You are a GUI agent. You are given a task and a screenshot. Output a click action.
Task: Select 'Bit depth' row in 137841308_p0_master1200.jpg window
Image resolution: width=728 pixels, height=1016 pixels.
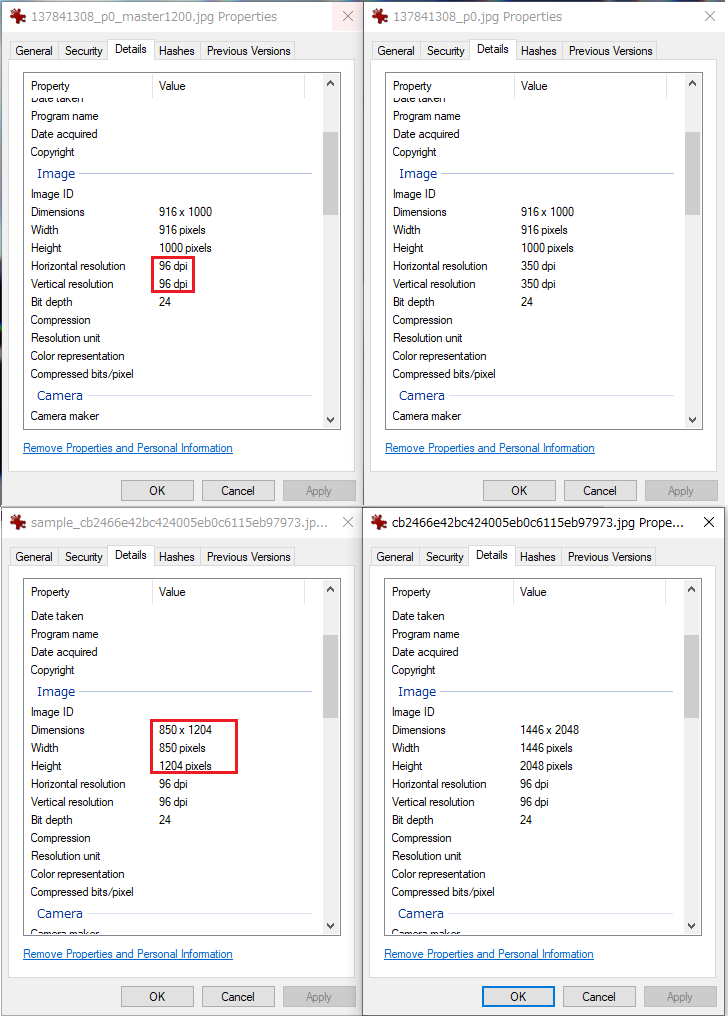pyautogui.click(x=174, y=302)
